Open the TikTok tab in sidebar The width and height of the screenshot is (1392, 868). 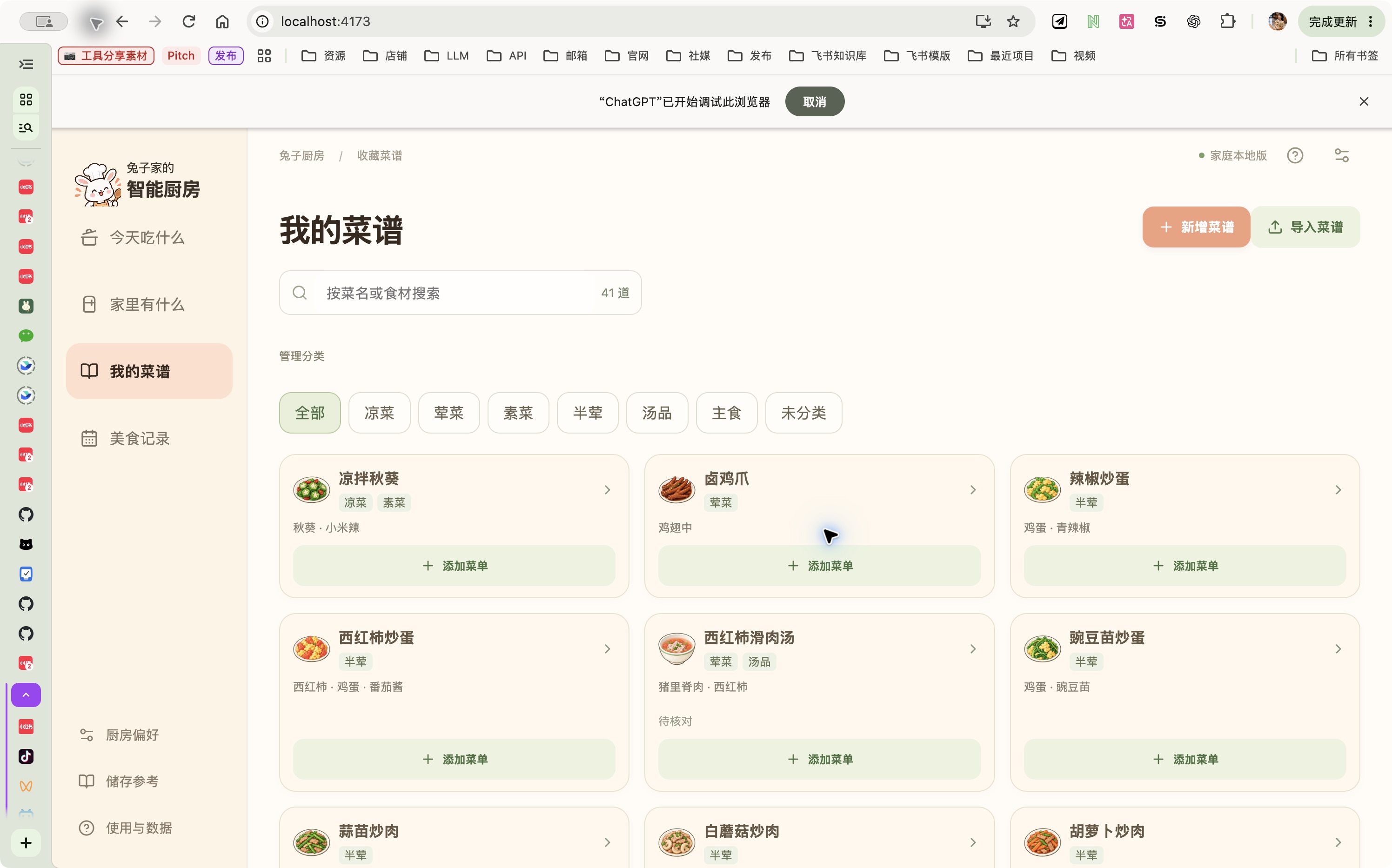coord(26,756)
